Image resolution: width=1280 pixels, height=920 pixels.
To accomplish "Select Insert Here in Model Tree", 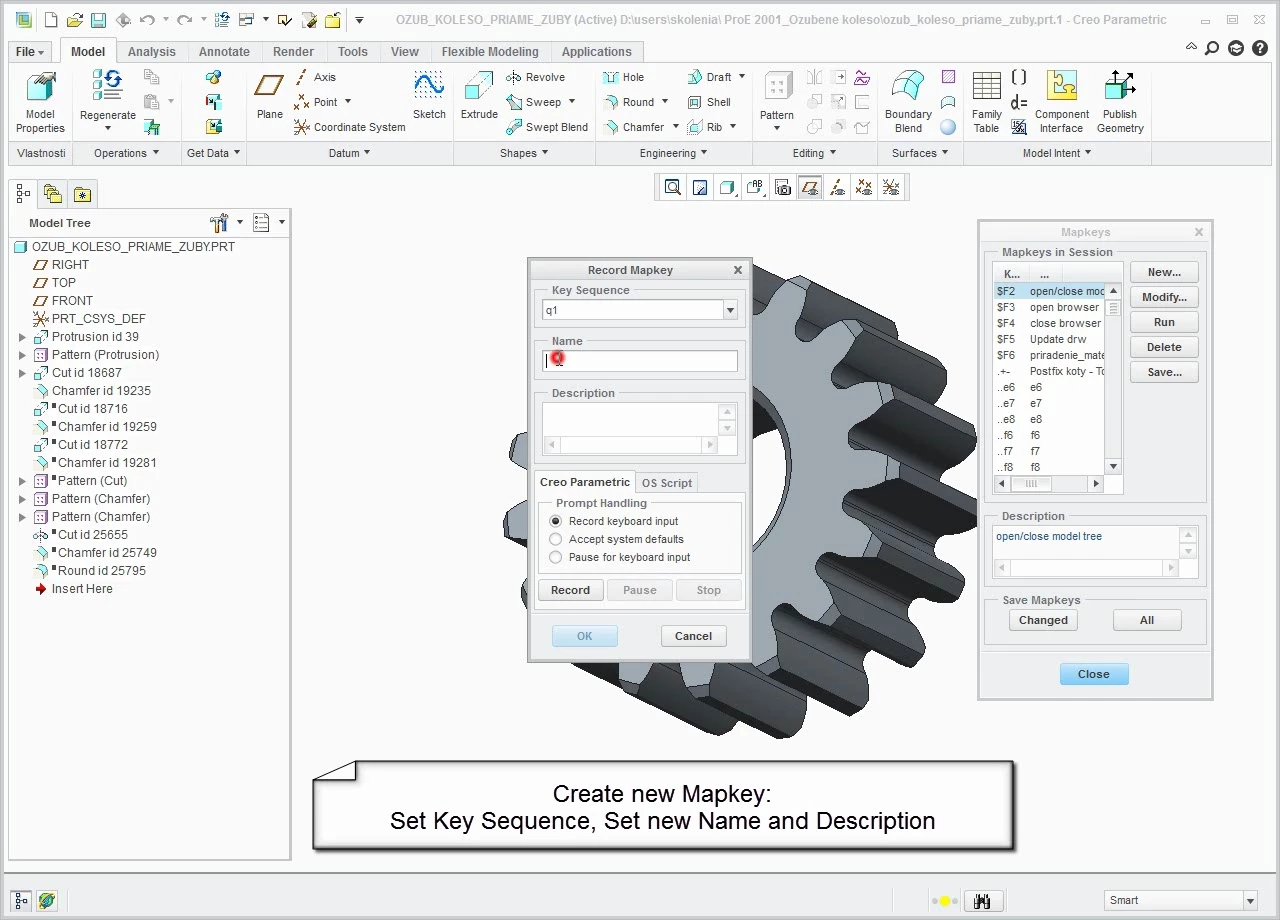I will pyautogui.click(x=82, y=589).
